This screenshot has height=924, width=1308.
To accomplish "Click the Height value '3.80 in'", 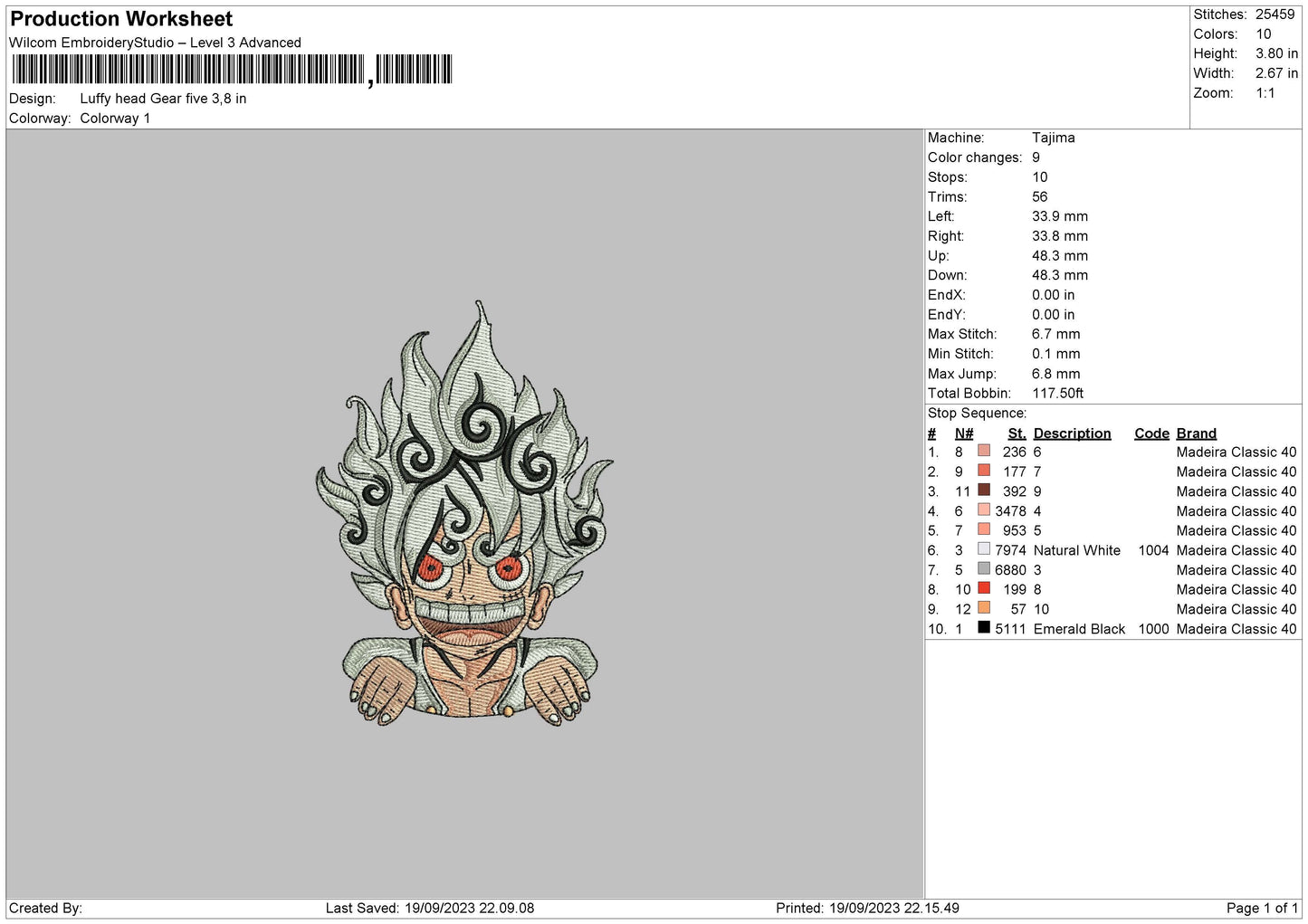I will tap(1276, 53).
